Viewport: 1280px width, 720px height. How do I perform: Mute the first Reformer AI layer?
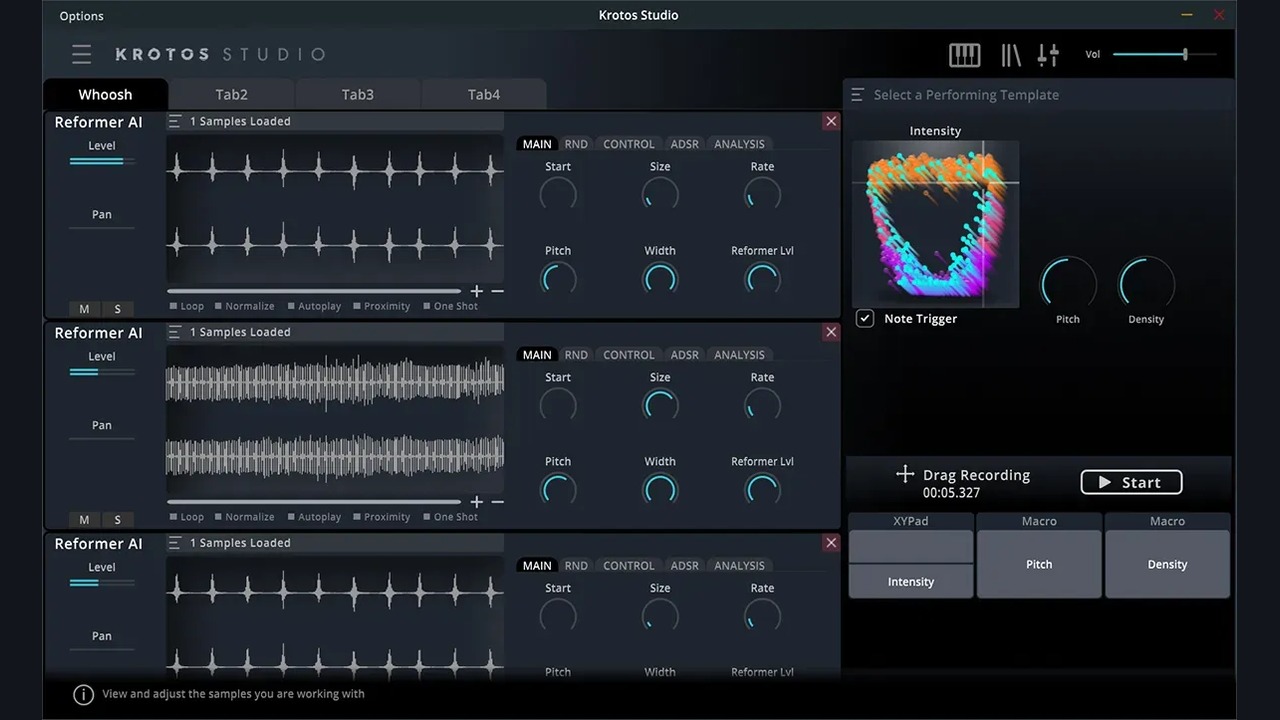84,309
